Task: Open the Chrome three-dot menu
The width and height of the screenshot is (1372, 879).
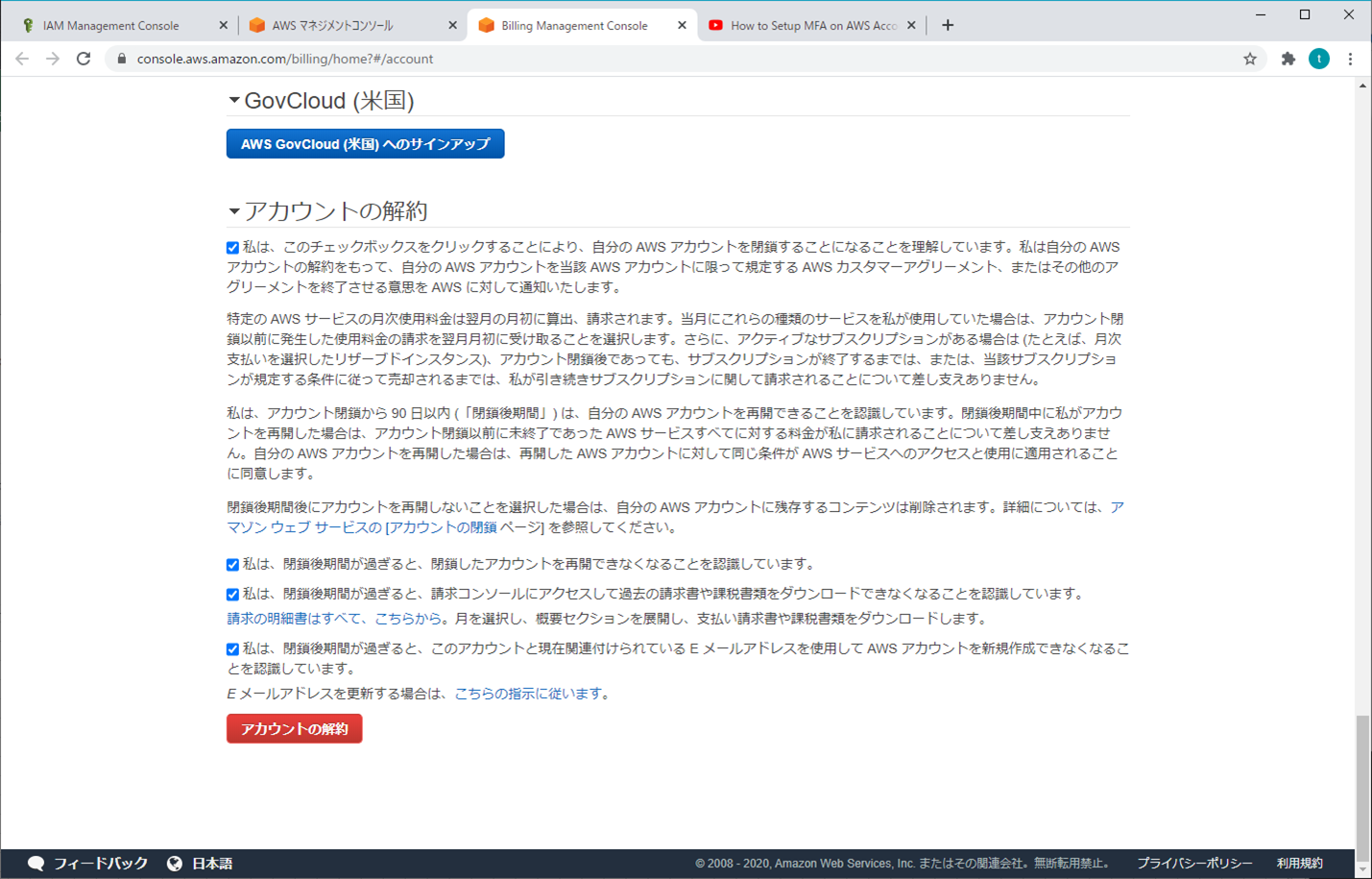Action: tap(1350, 59)
